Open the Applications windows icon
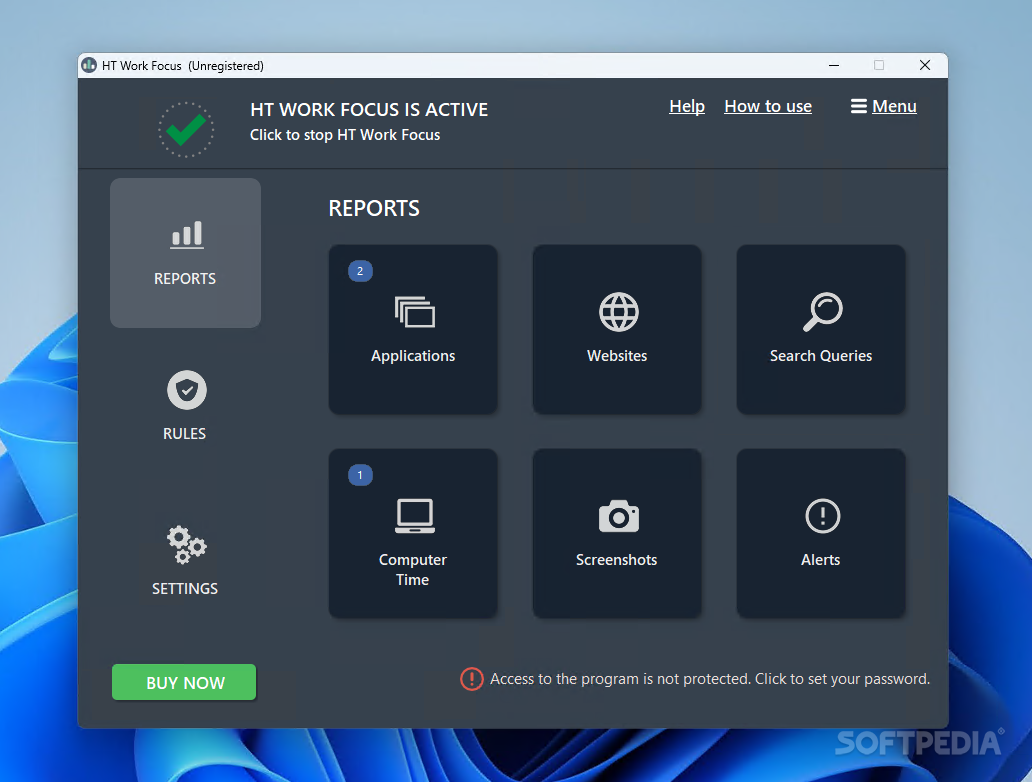 tap(415, 312)
